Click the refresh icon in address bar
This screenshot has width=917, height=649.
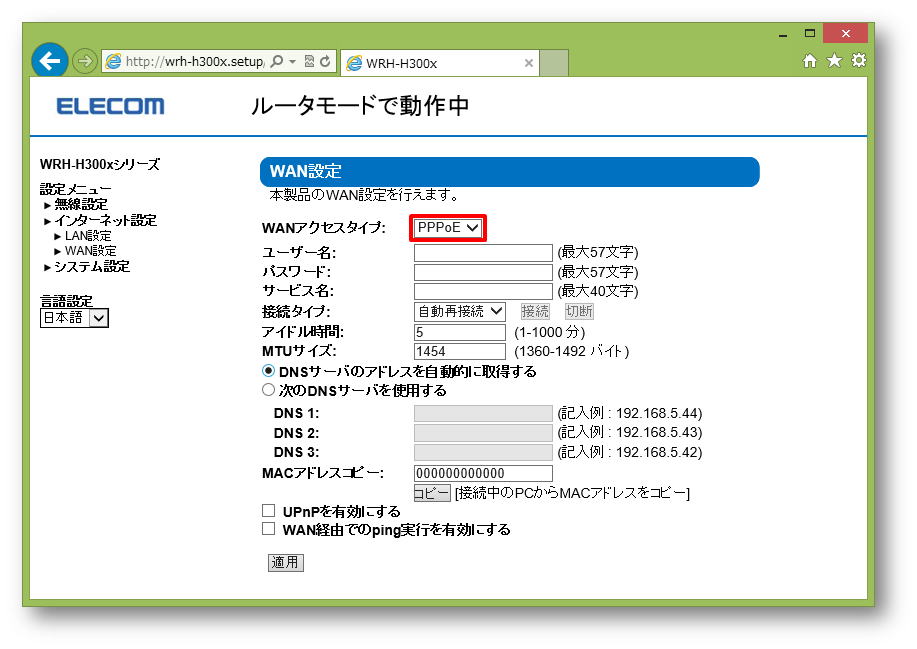point(325,61)
